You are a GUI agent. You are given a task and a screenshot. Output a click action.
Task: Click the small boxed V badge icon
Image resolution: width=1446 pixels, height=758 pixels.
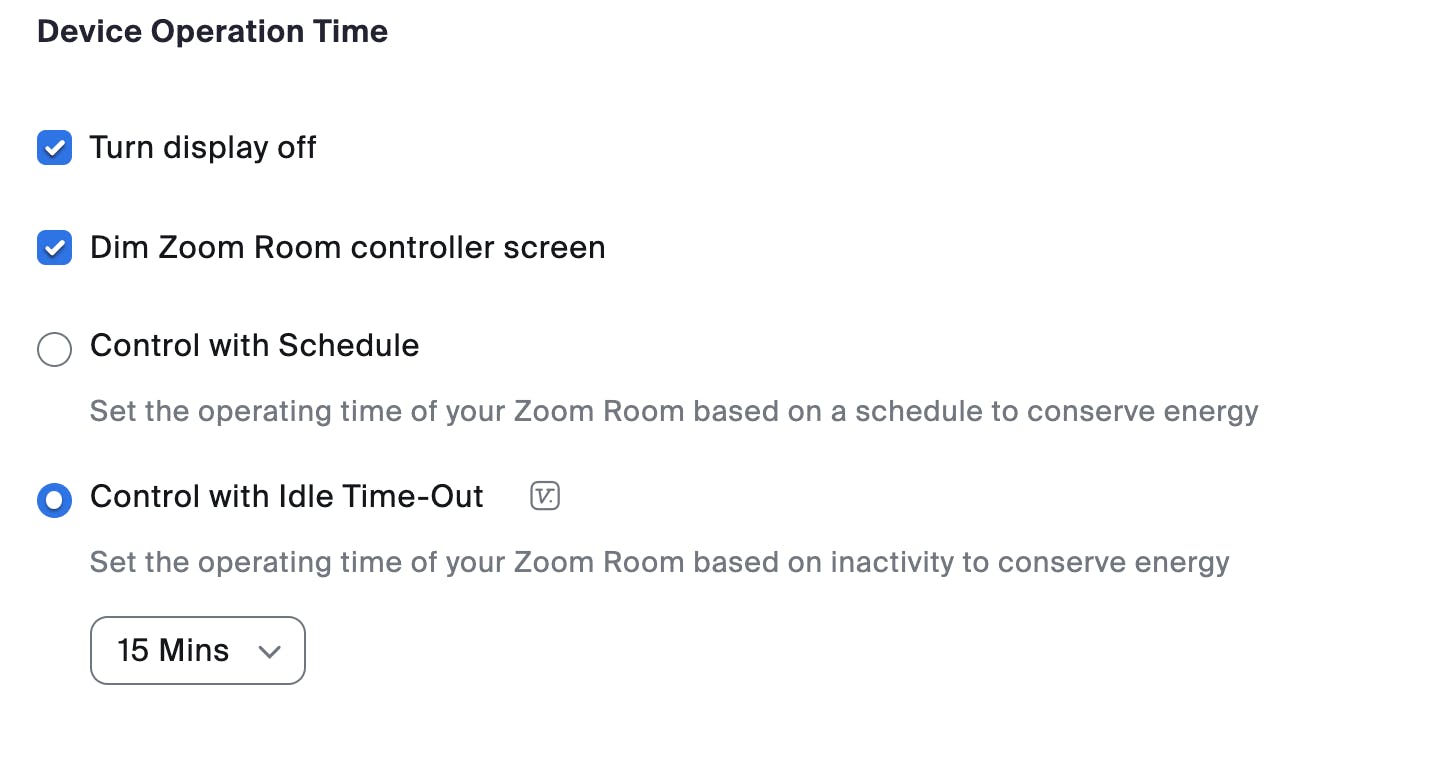pyautogui.click(x=544, y=496)
